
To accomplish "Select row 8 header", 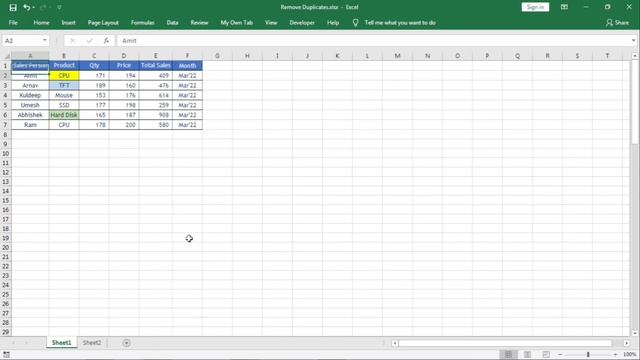I will click(x=5, y=134).
